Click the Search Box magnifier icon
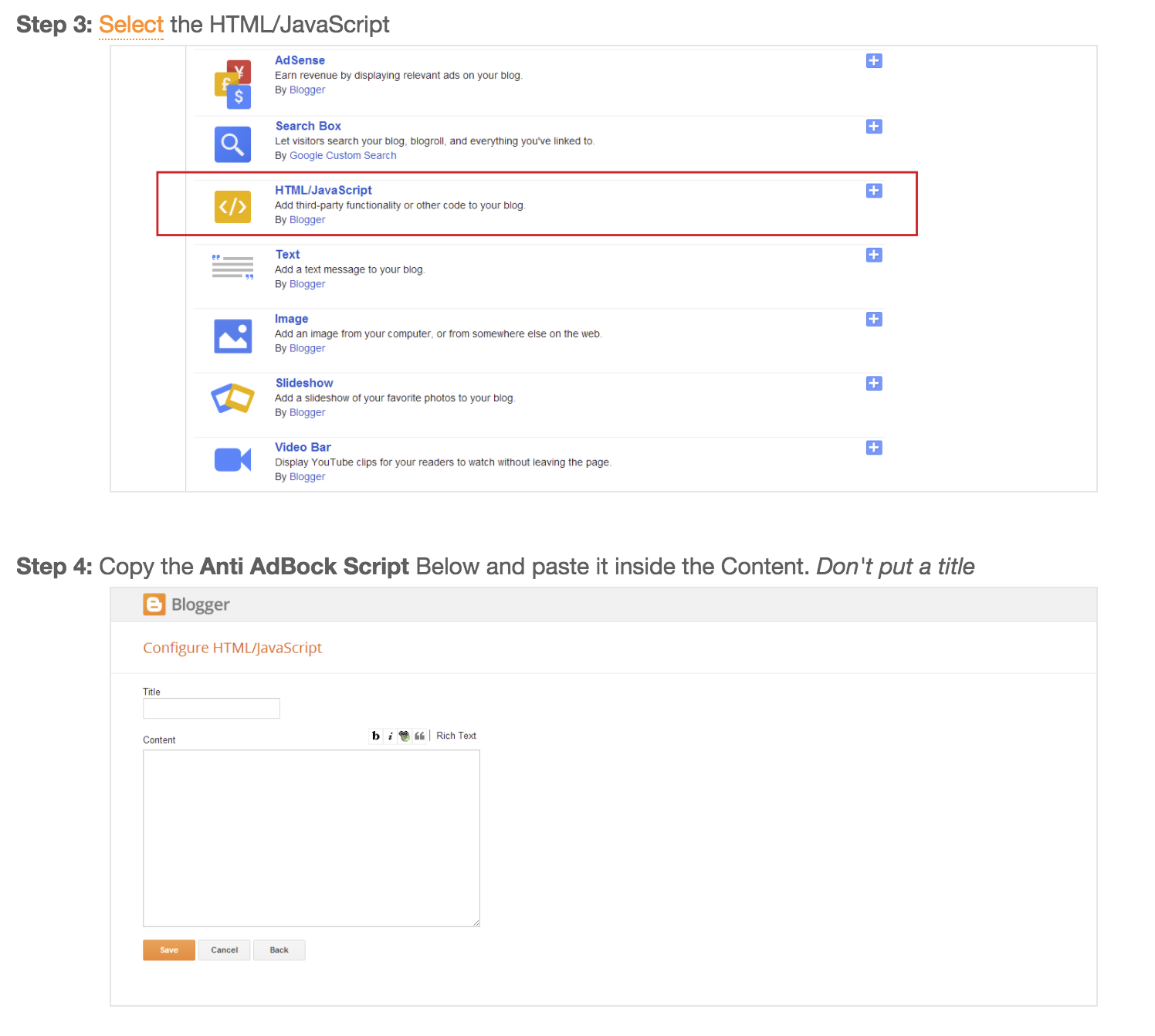Screen dimensions: 1155x1036 (x=232, y=144)
